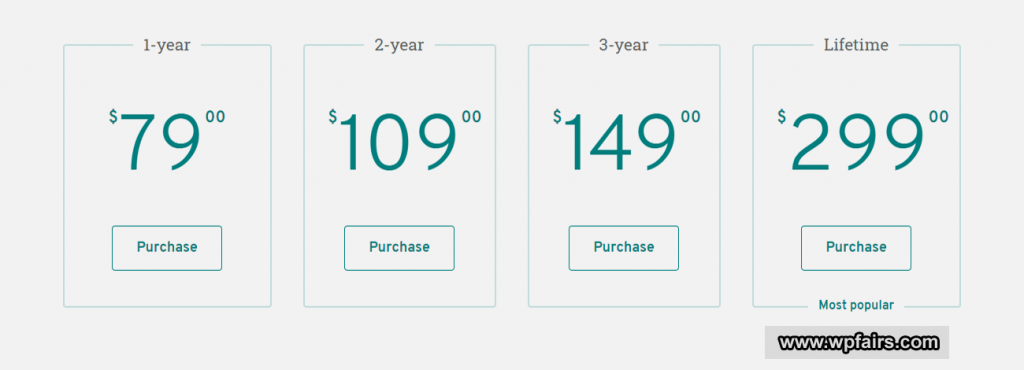Click dollar sign beside 299 price
1024x370 pixels.
tap(782, 117)
